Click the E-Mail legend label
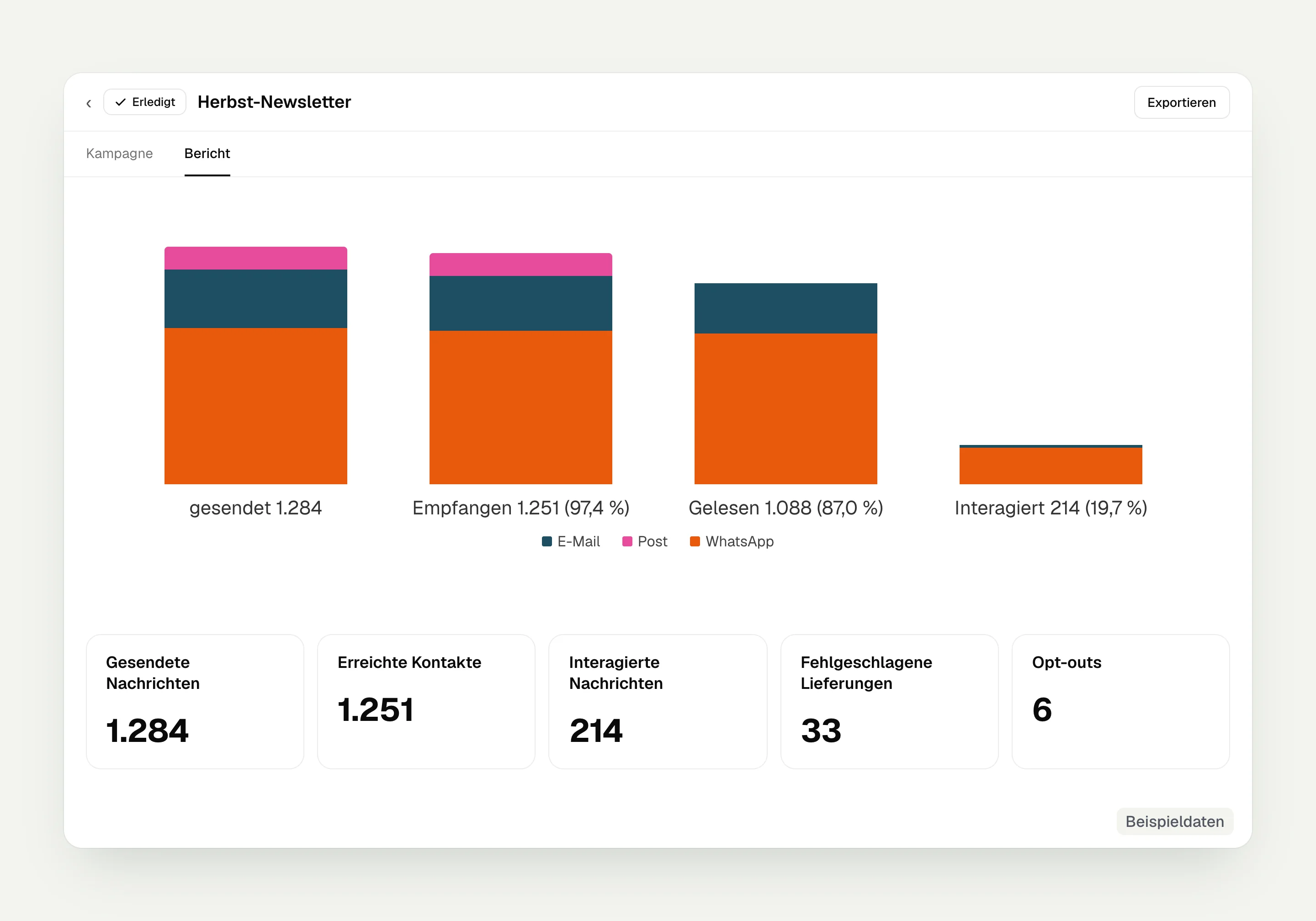 pos(578,542)
